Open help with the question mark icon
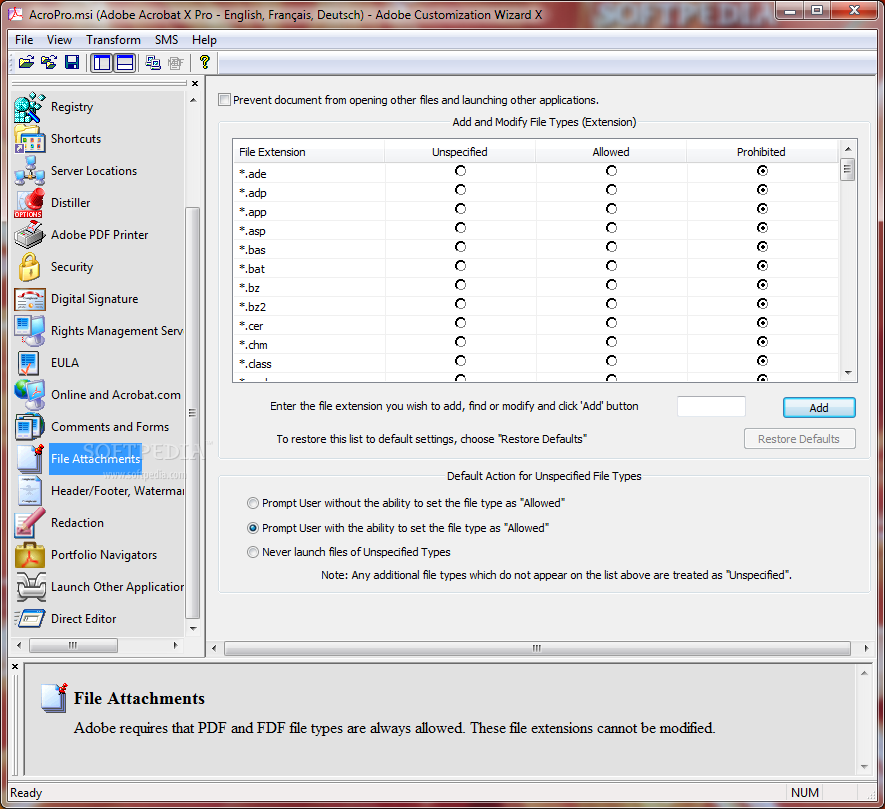 (x=204, y=62)
